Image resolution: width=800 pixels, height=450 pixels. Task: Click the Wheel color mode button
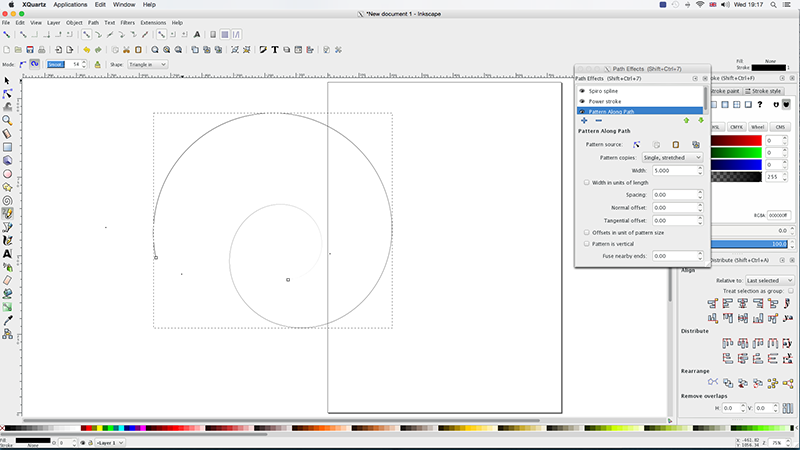click(758, 127)
